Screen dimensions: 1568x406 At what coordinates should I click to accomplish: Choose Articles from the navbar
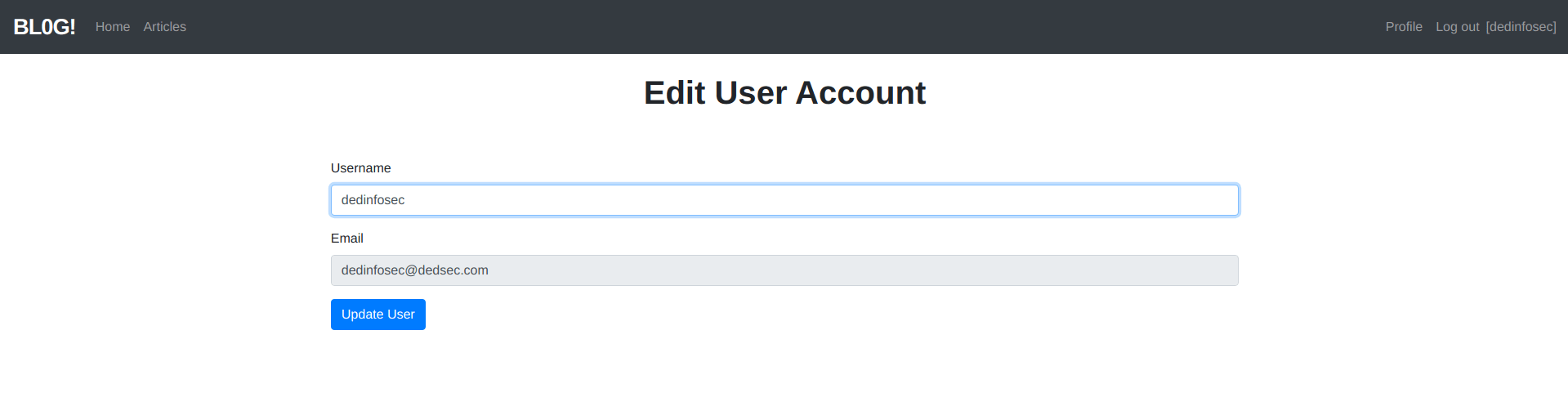pyautogui.click(x=165, y=27)
